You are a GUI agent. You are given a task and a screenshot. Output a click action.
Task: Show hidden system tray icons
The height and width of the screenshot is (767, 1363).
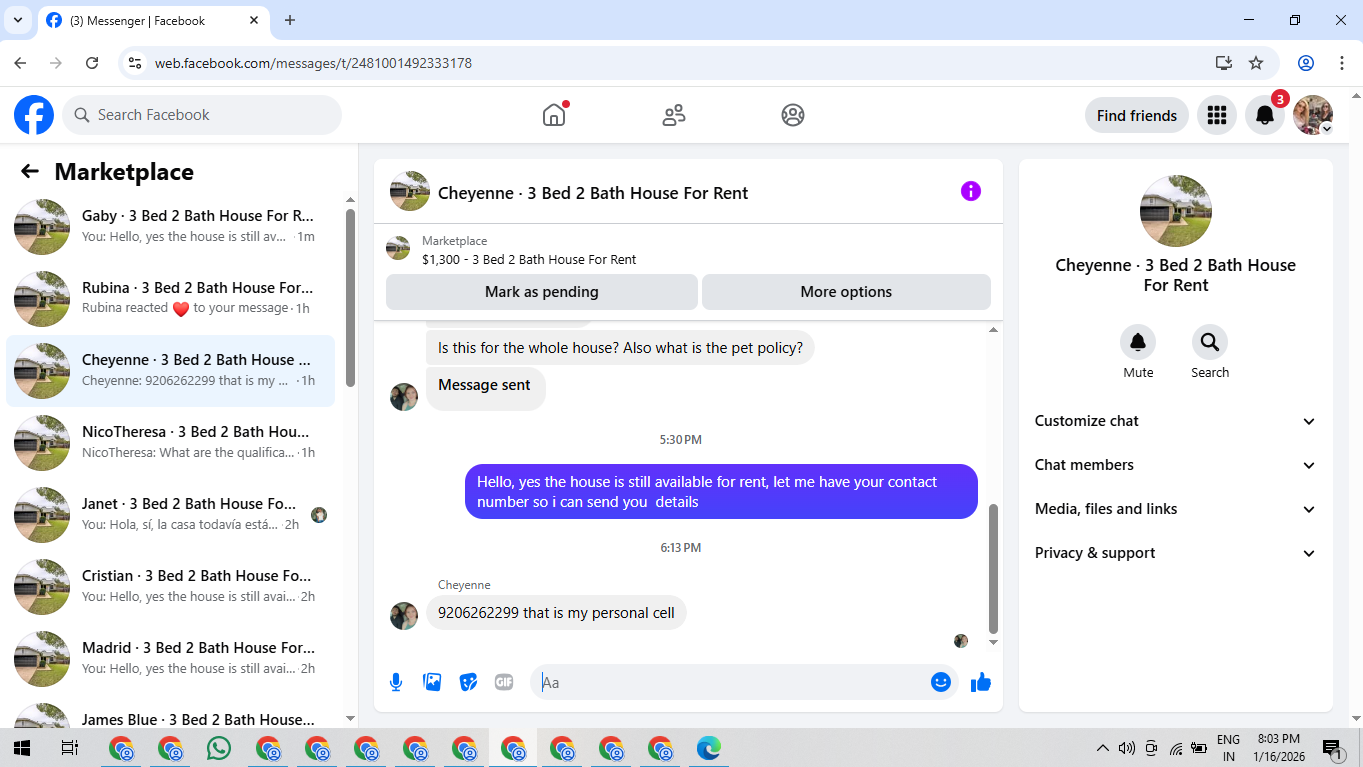(1102, 748)
